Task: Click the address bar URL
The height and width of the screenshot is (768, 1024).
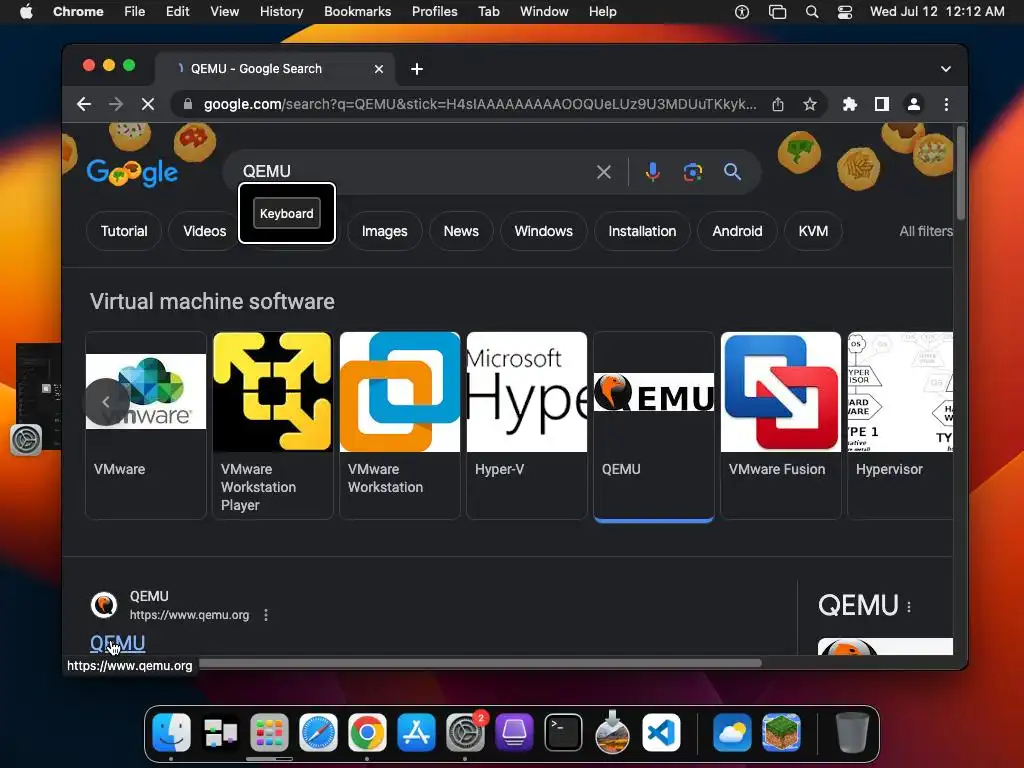Action: 479,104
